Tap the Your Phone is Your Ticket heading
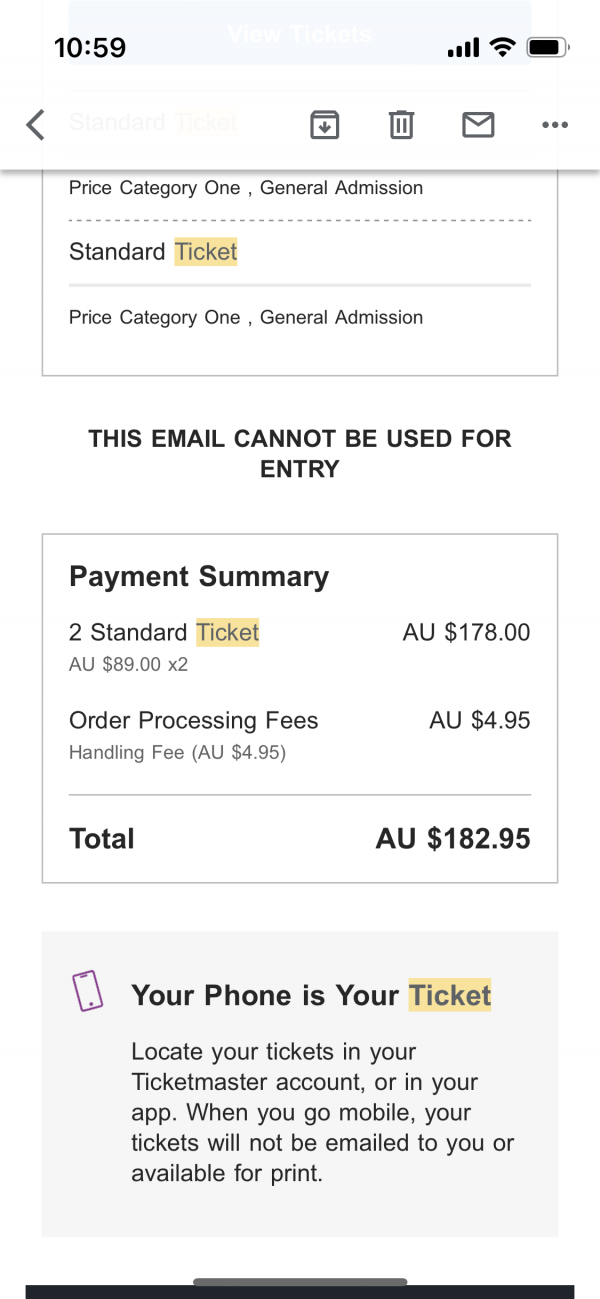Viewport: 600px width, 1299px height. click(311, 995)
